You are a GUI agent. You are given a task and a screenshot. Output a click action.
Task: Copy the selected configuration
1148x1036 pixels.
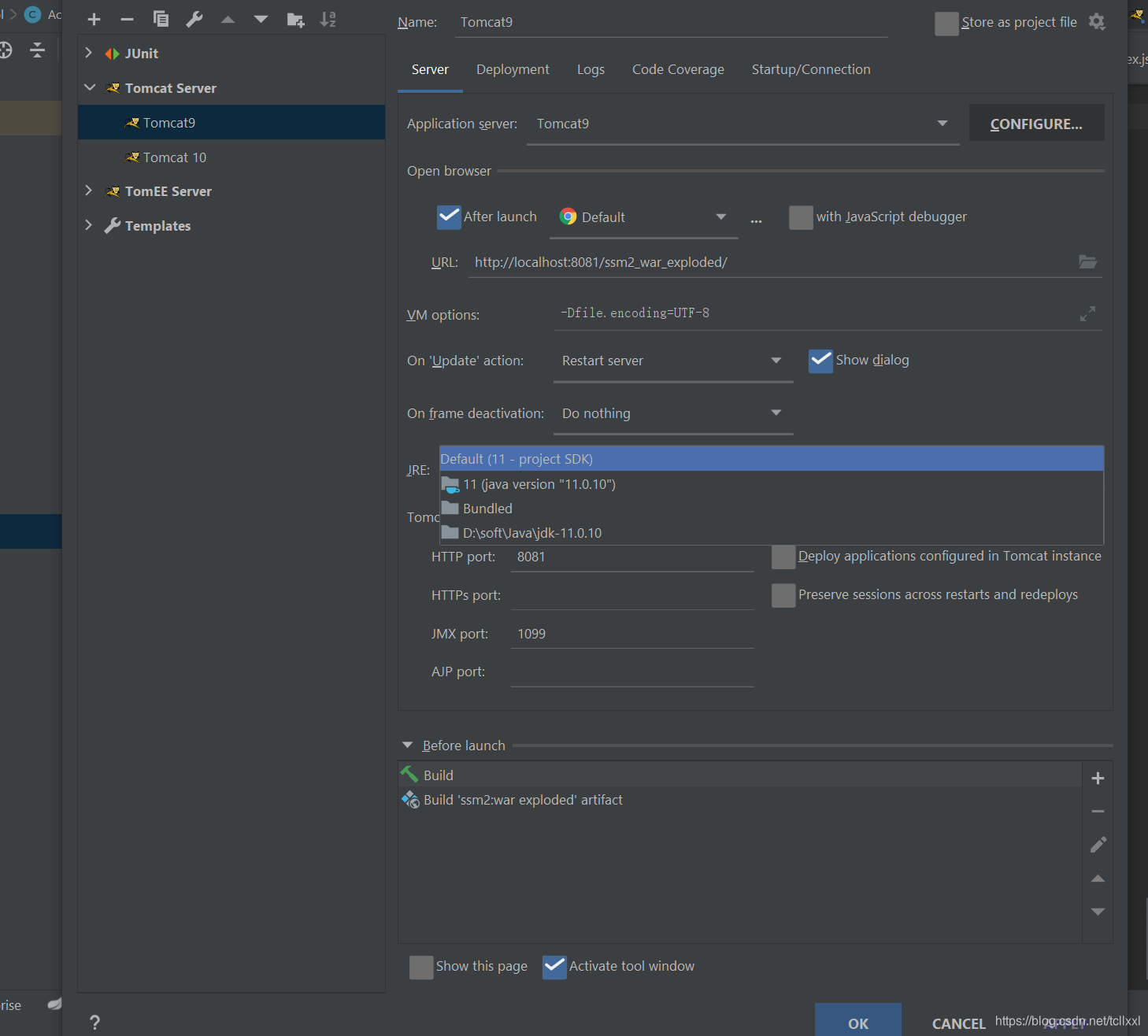coord(161,20)
